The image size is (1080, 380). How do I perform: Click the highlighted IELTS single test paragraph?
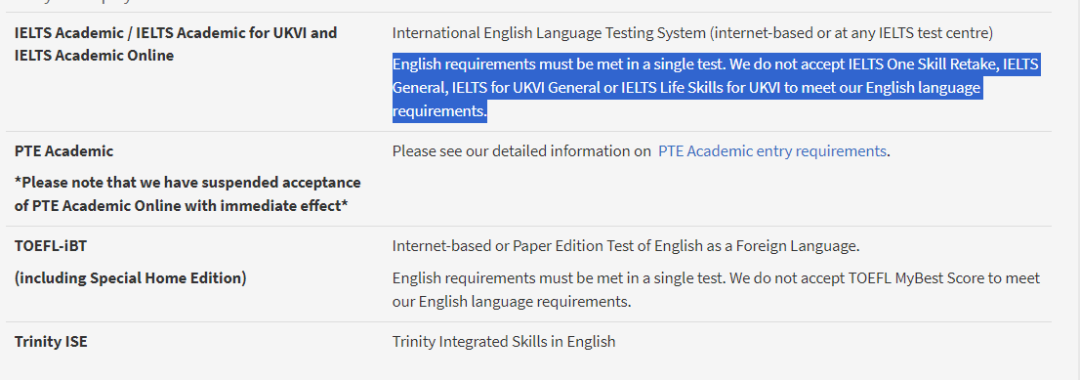tap(716, 88)
